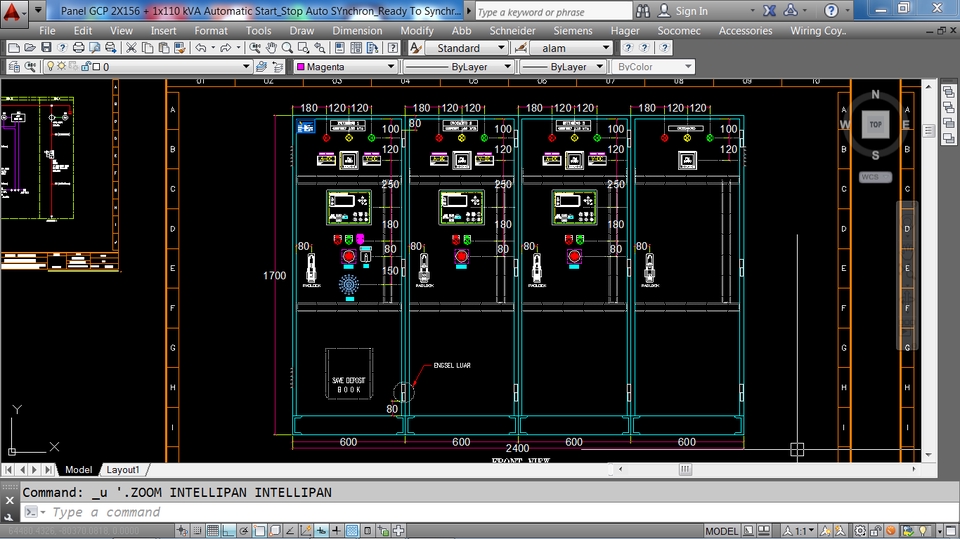Expand the layer dropdown showing 0
Screen dimensions: 960x539
pos(246,67)
